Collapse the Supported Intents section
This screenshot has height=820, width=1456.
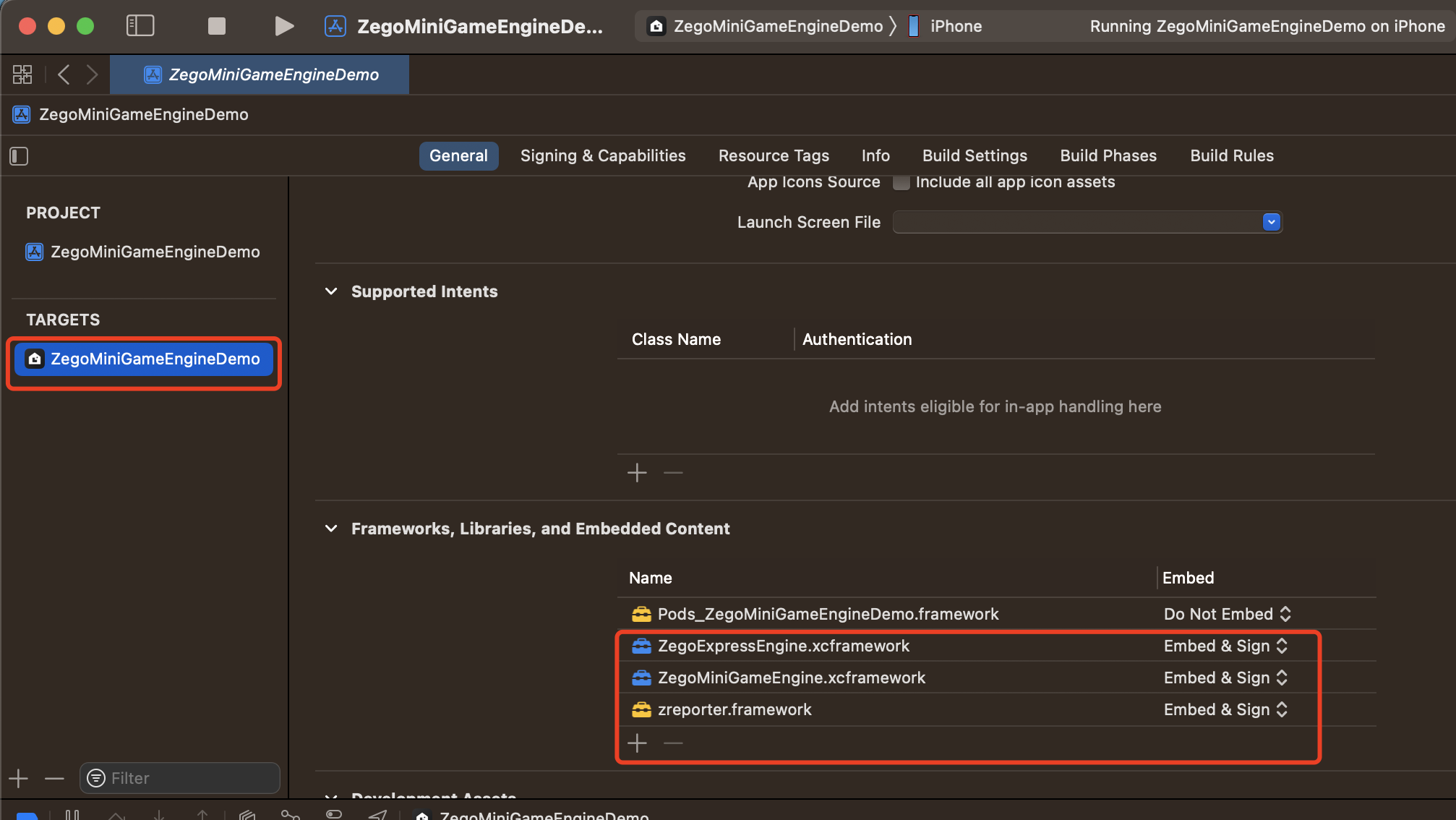[x=331, y=291]
